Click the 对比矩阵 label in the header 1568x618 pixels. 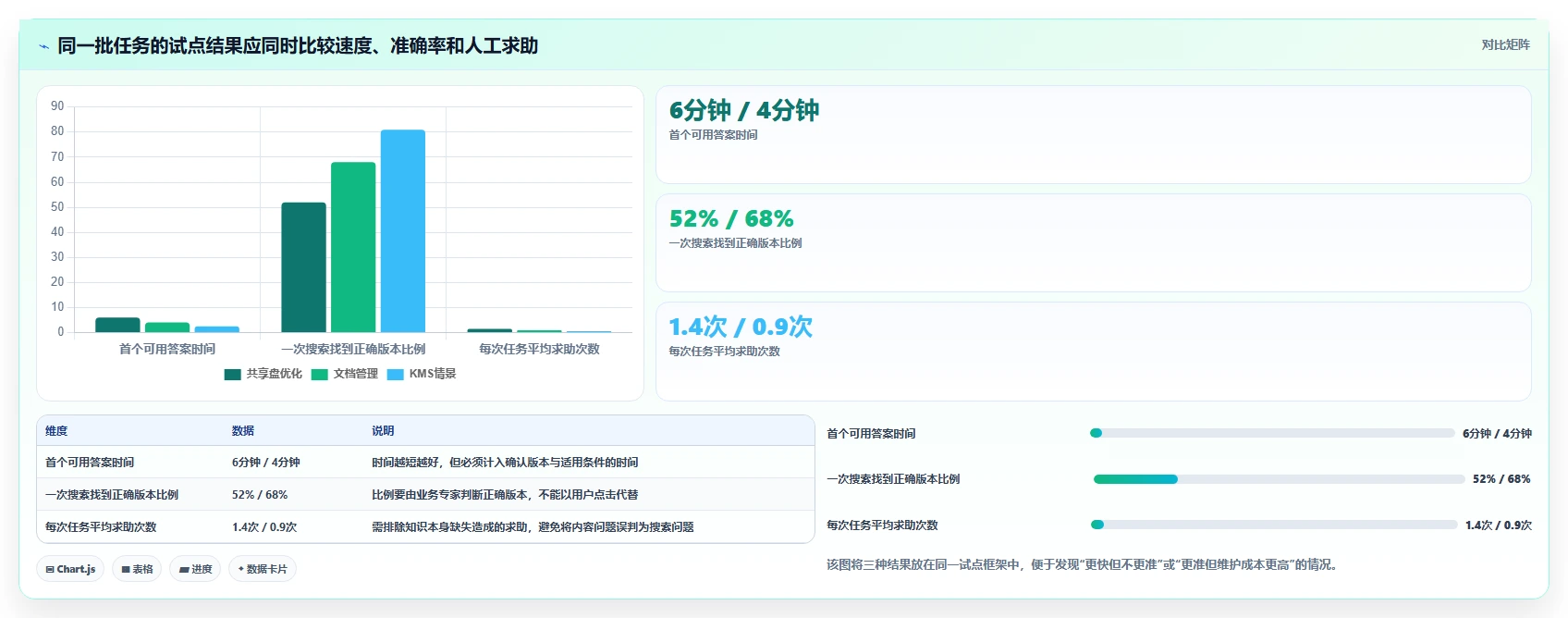[1505, 44]
